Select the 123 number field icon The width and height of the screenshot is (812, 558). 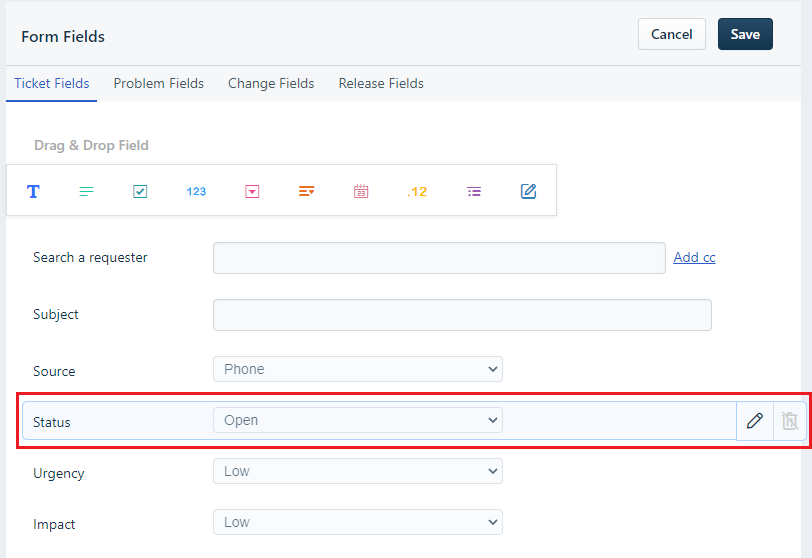[196, 192]
